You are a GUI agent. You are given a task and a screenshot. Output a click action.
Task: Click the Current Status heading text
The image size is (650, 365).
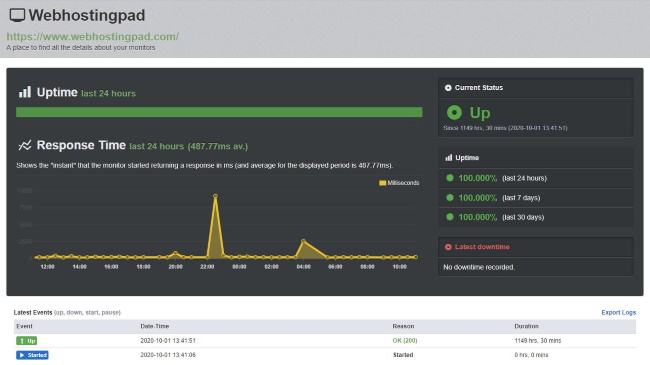479,88
